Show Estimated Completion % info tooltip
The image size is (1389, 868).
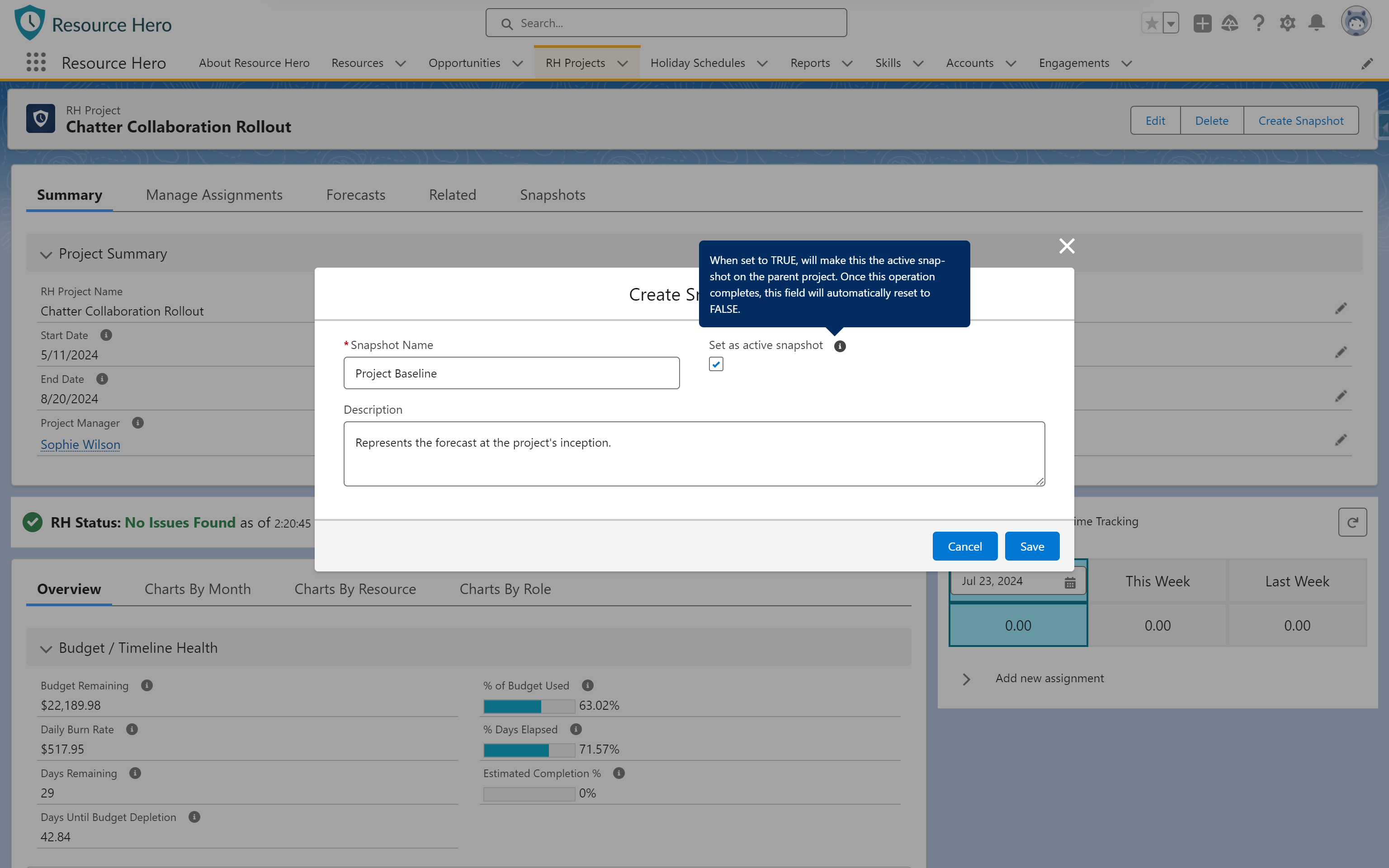tap(619, 773)
